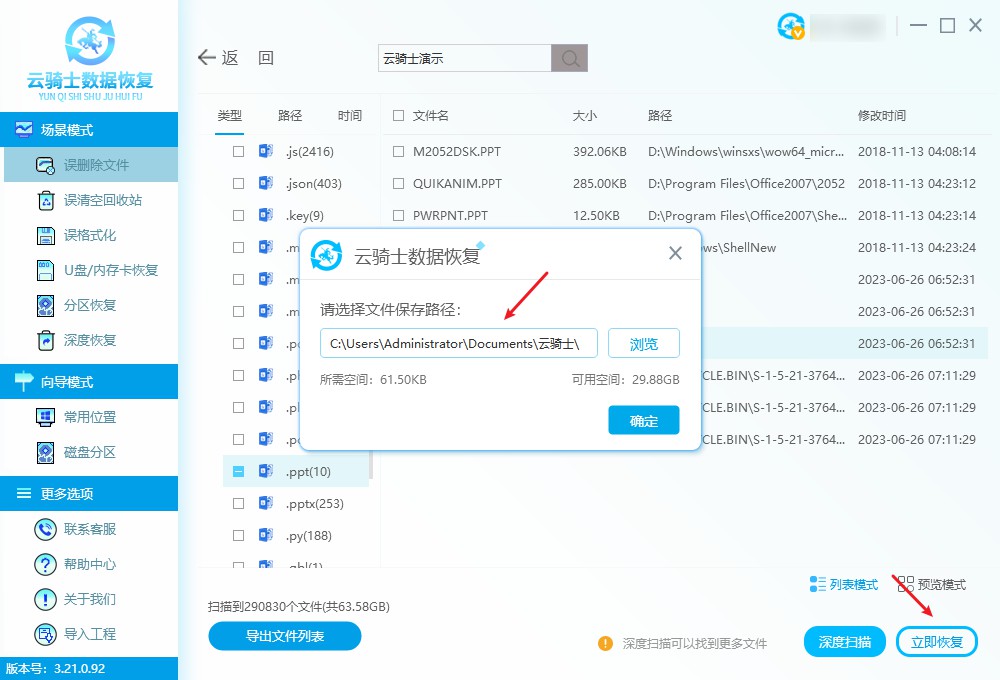The width and height of the screenshot is (1000, 680).
Task: Select the 分区恢复 option
Action: (90, 306)
